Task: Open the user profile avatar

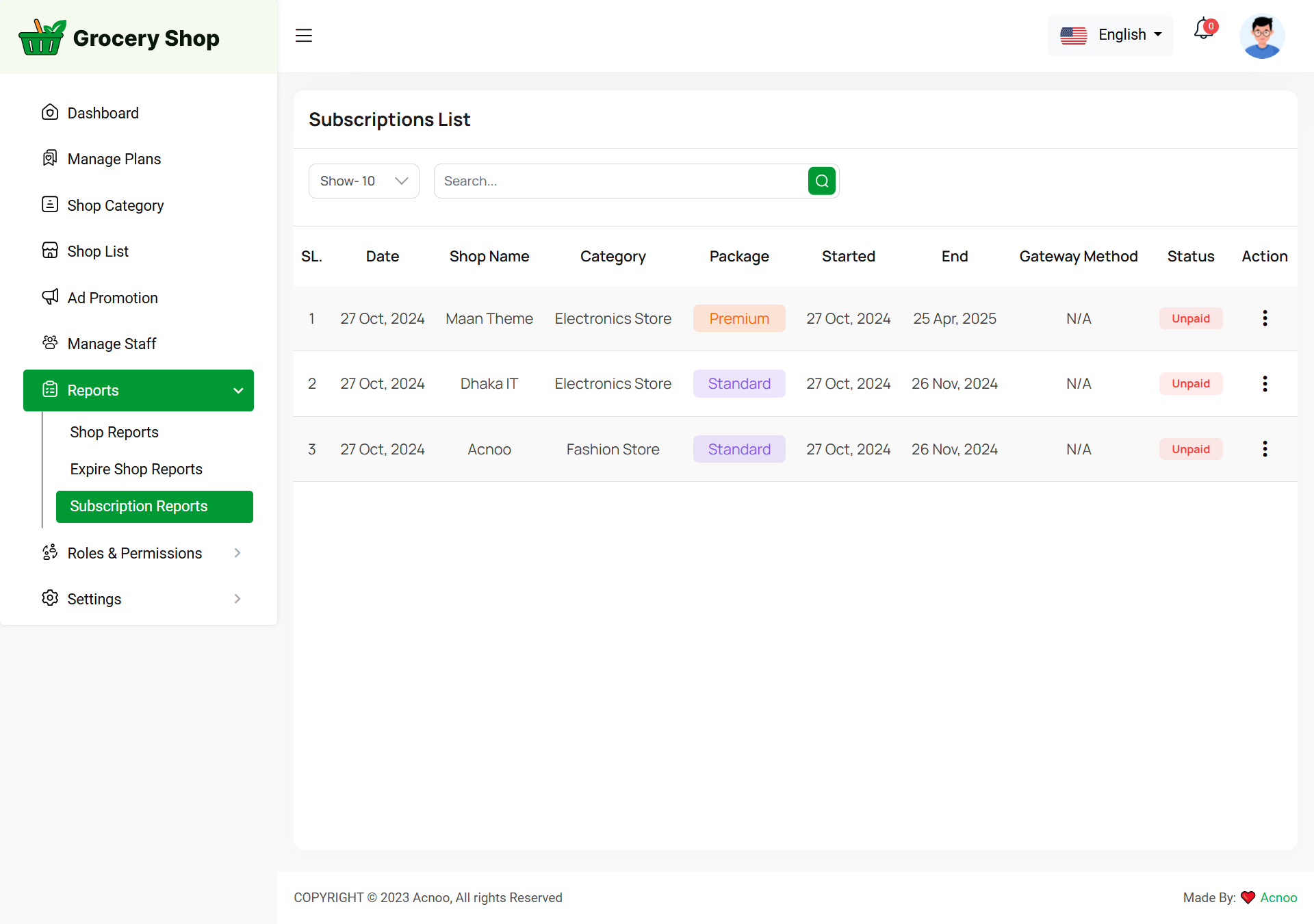Action: [x=1261, y=36]
